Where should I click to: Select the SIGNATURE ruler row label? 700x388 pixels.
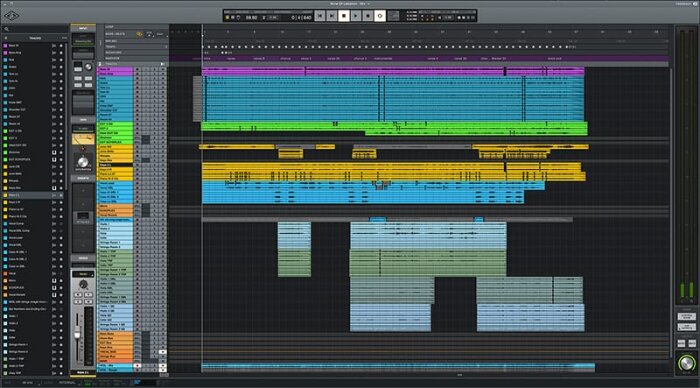(113, 52)
